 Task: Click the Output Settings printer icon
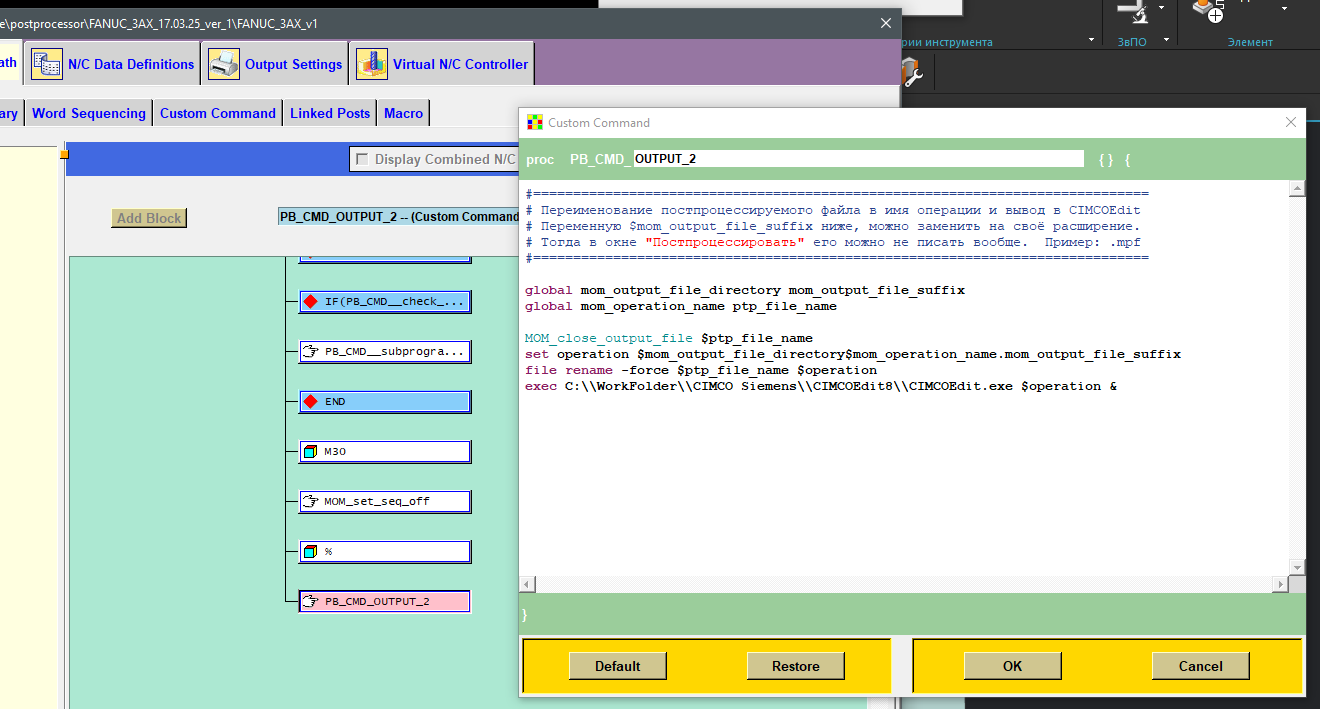tap(224, 64)
